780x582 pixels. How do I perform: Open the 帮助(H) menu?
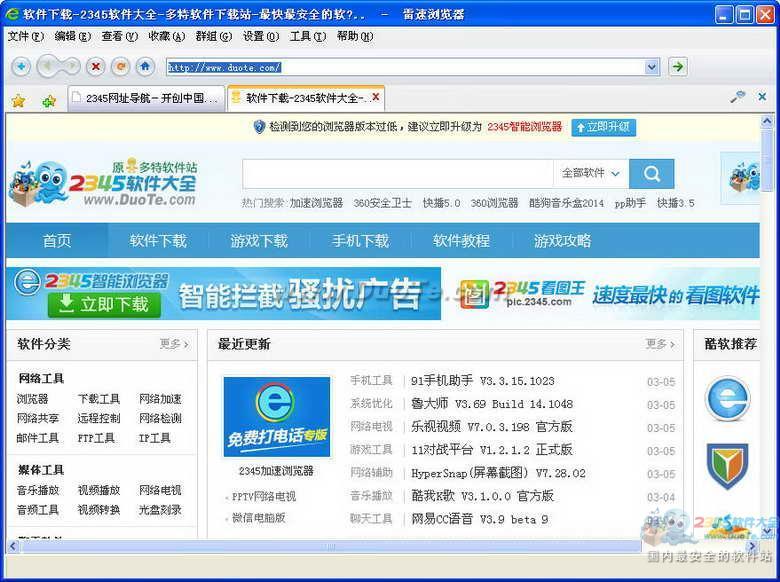(355, 36)
